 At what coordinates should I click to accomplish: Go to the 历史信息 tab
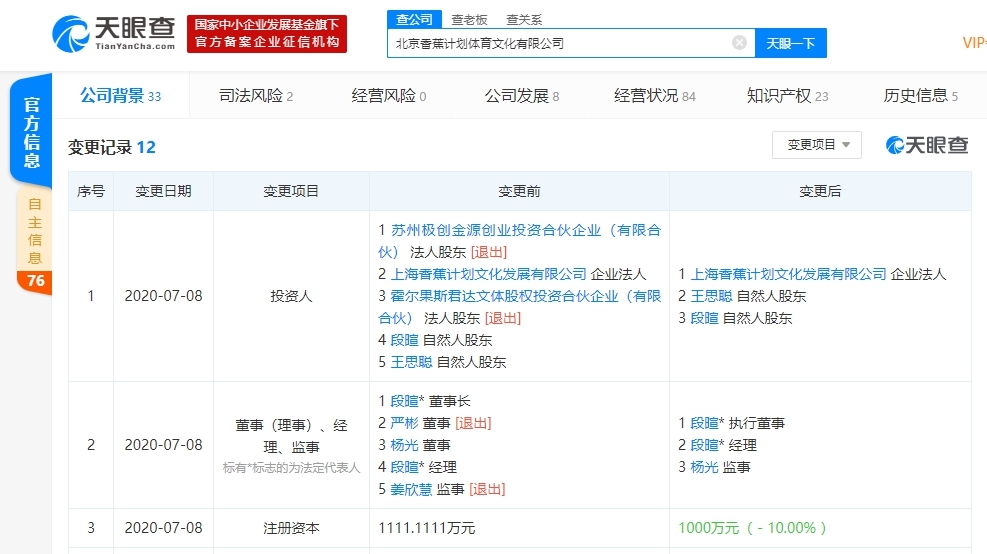(920, 96)
